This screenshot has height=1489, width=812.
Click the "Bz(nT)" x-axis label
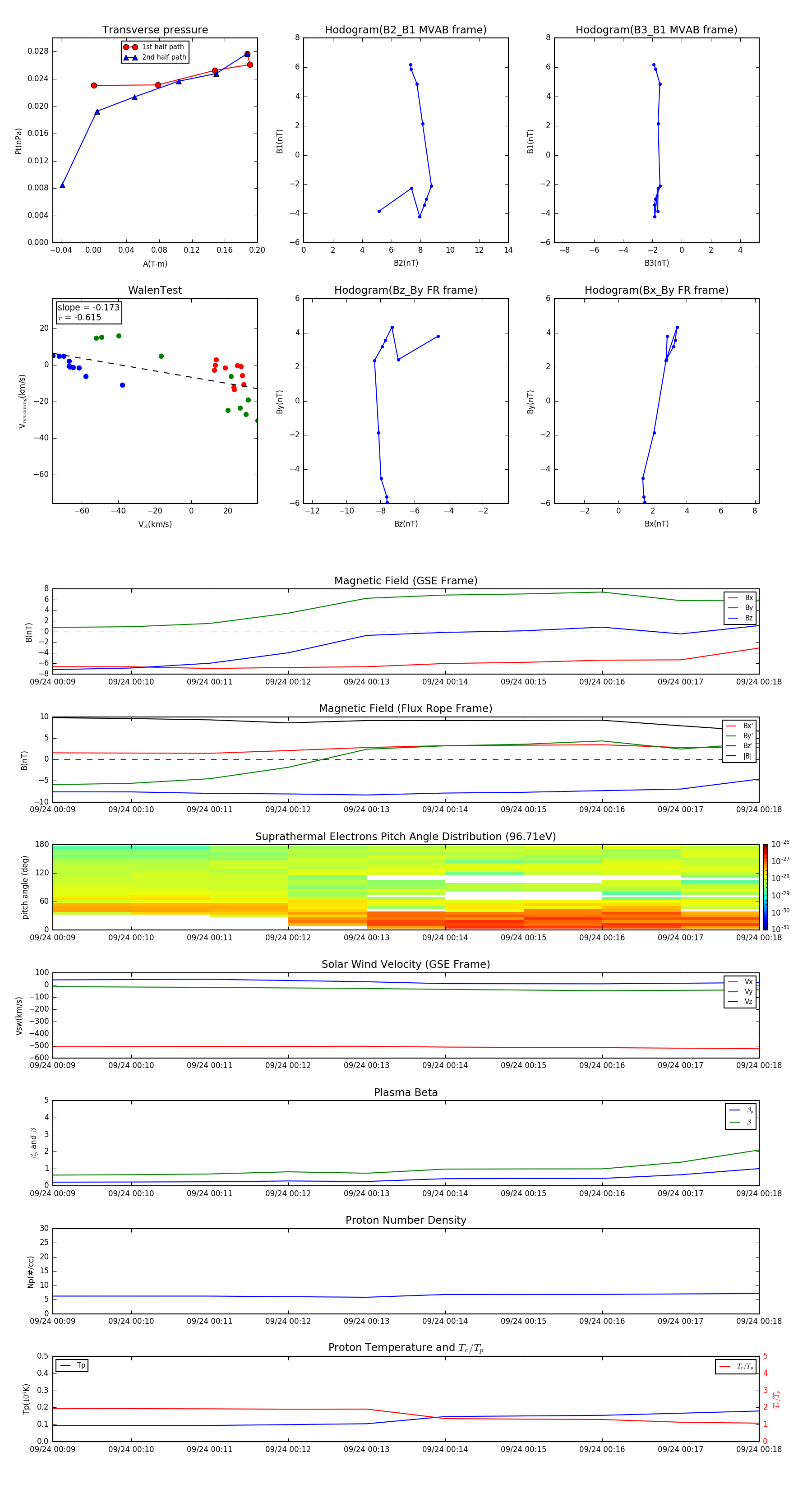406,524
